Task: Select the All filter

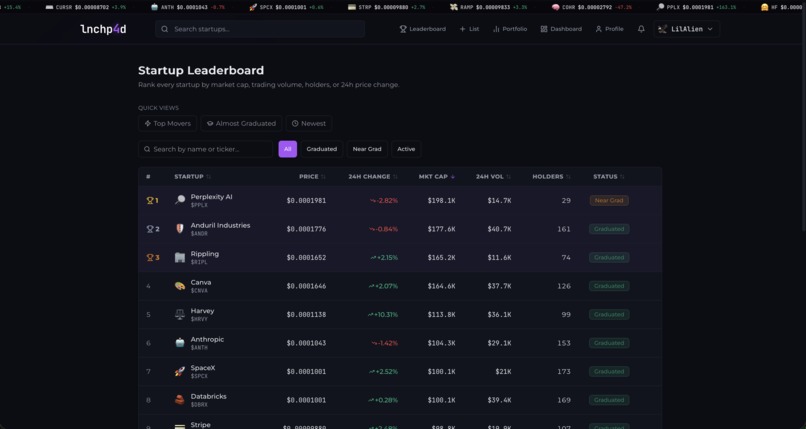Action: click(287, 149)
